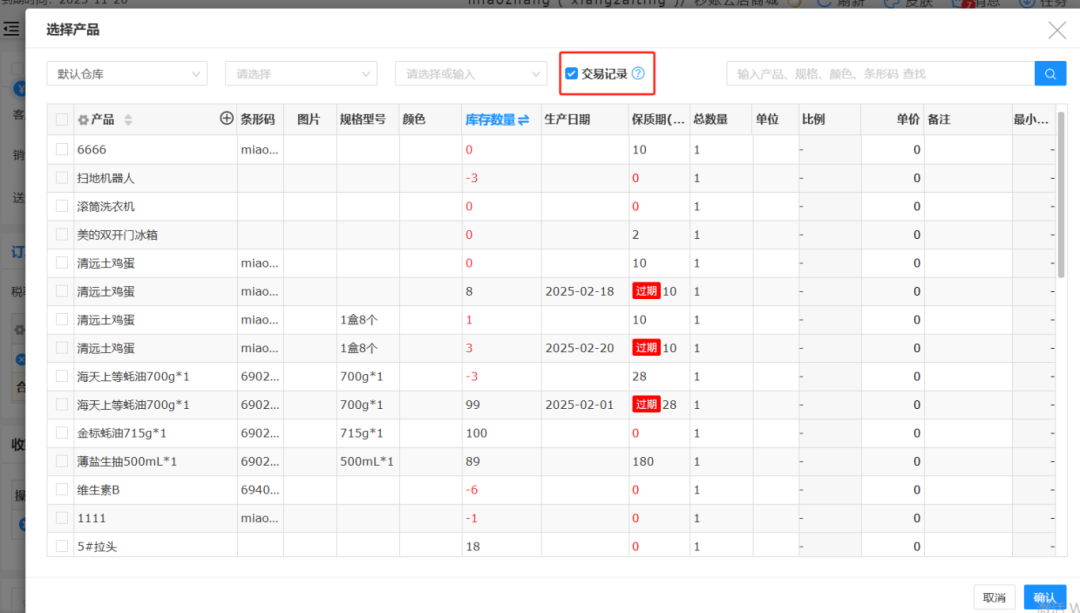
Task: Click the blue search magnifier button
Action: click(x=1050, y=74)
